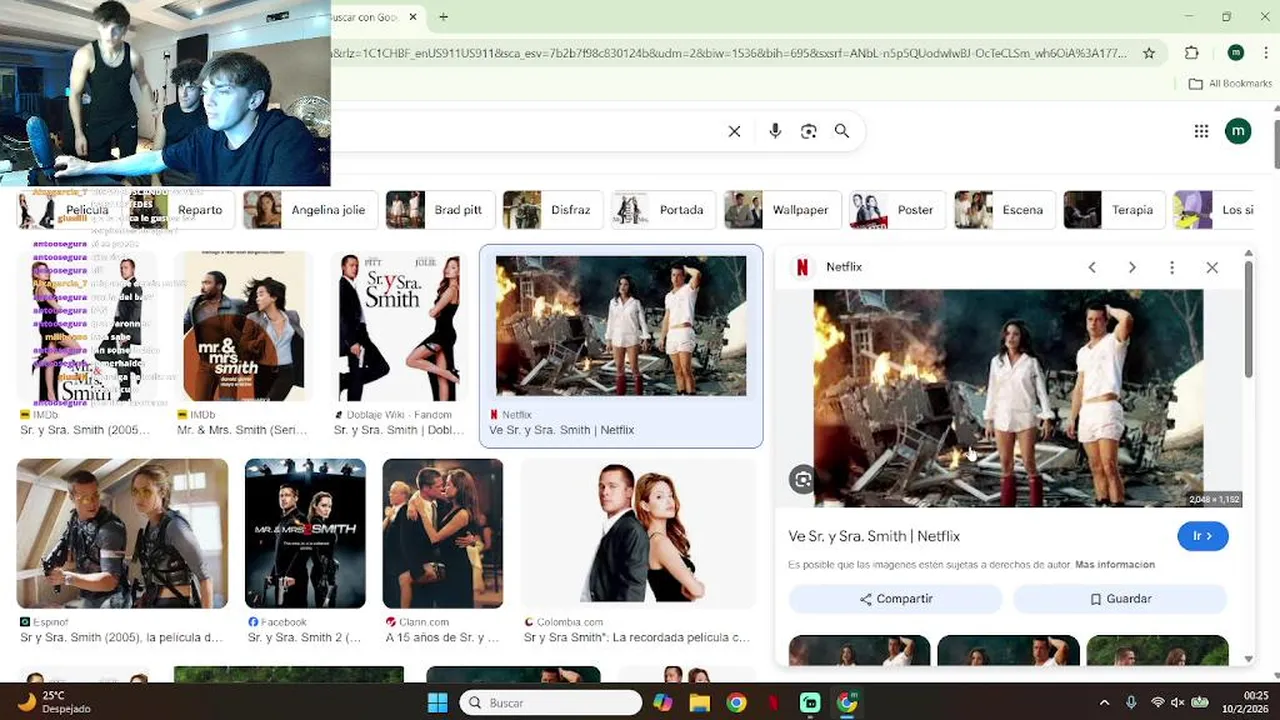Open File Explorer from the taskbar

[x=699, y=703]
